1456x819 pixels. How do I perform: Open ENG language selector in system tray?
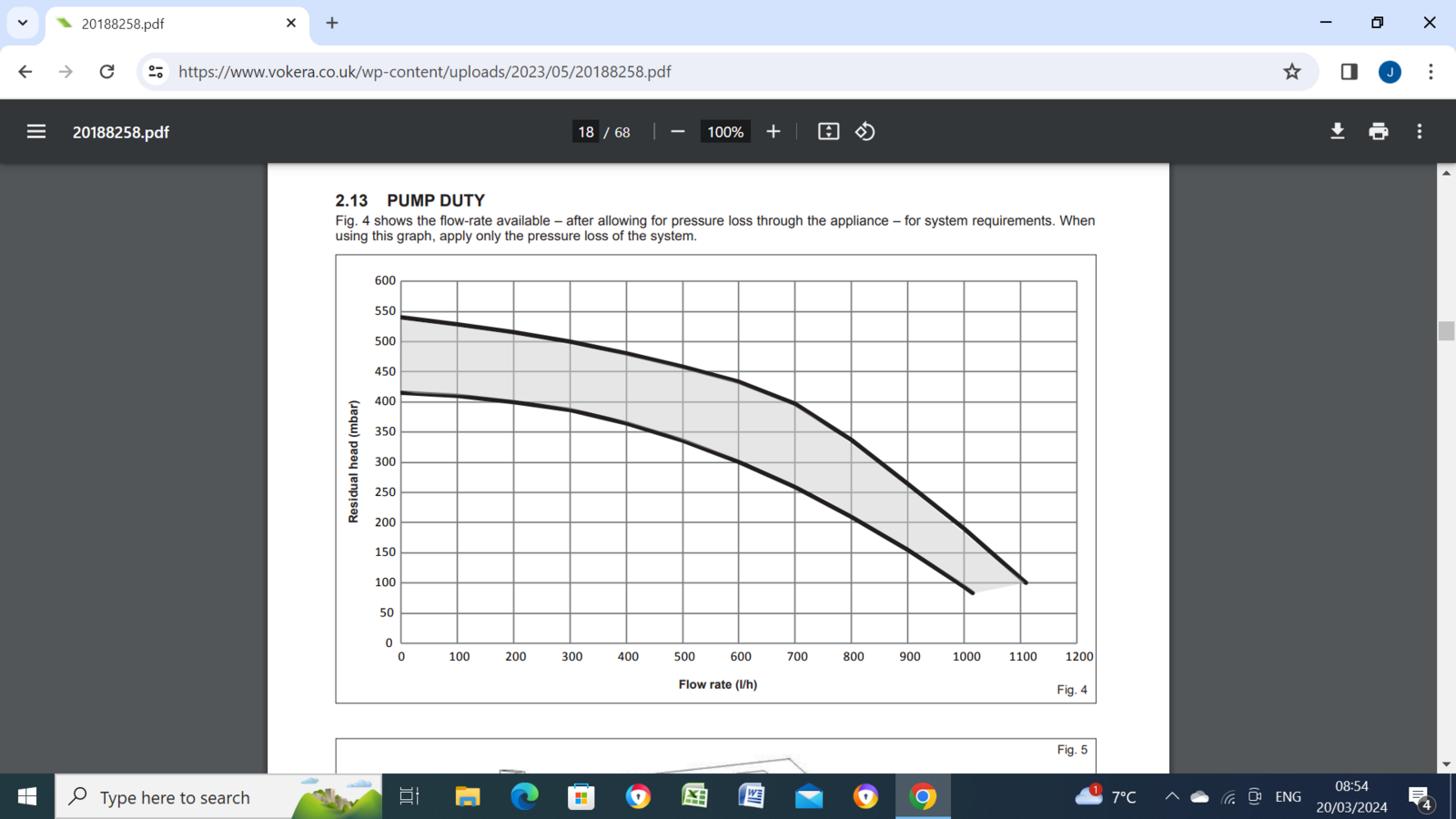[x=1288, y=796]
